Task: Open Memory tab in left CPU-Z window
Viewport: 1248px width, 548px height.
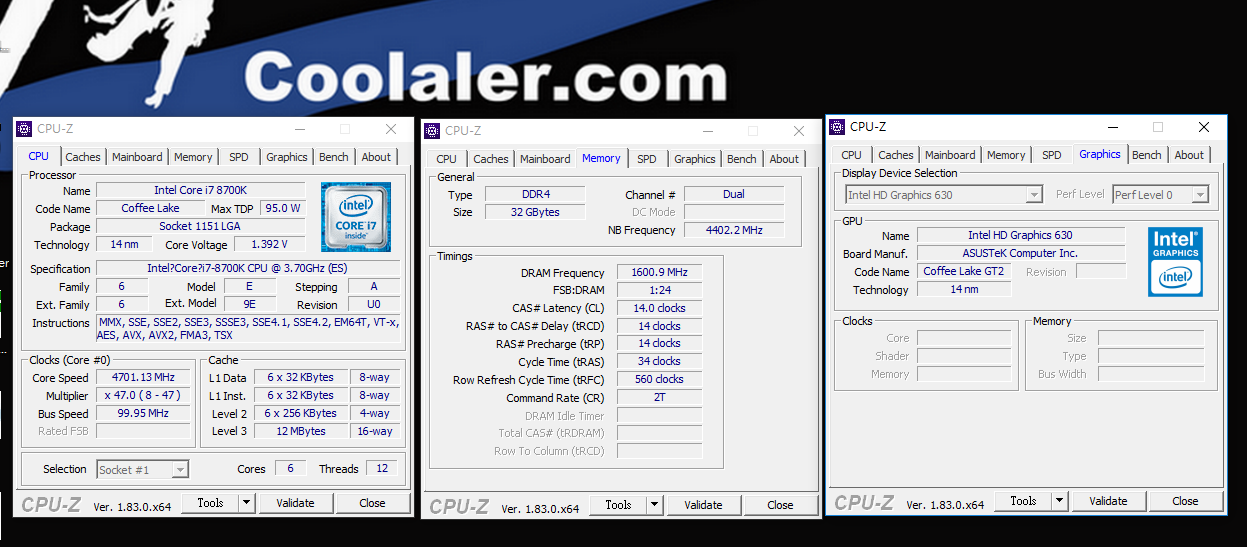Action: pos(193,157)
